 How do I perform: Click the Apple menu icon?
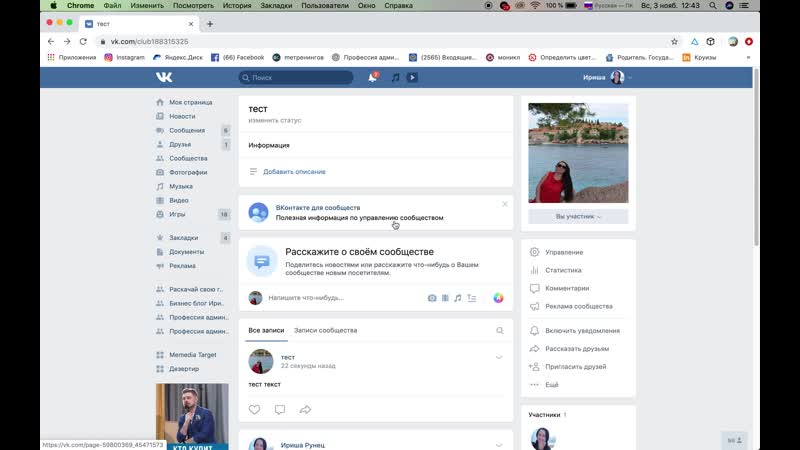click(x=53, y=6)
